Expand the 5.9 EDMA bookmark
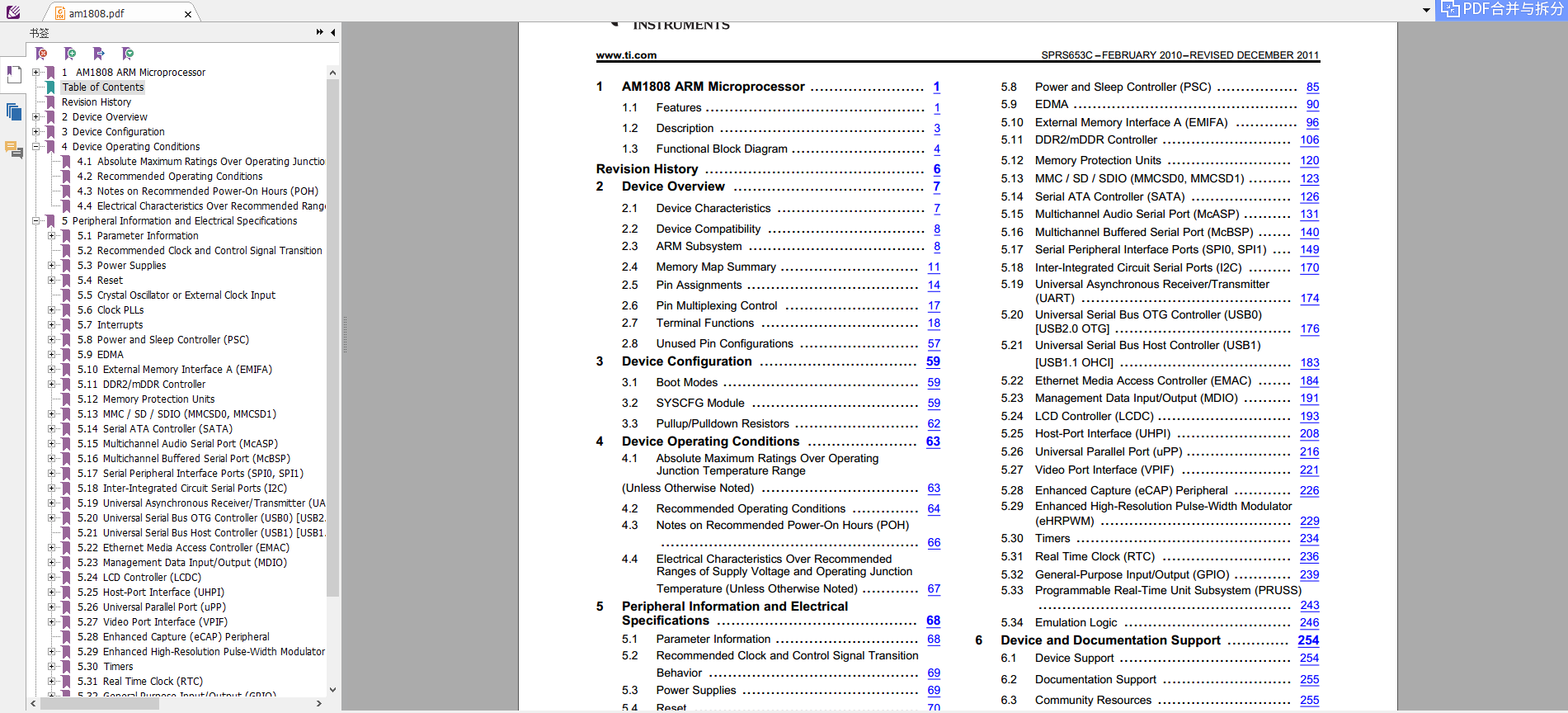 [x=51, y=355]
